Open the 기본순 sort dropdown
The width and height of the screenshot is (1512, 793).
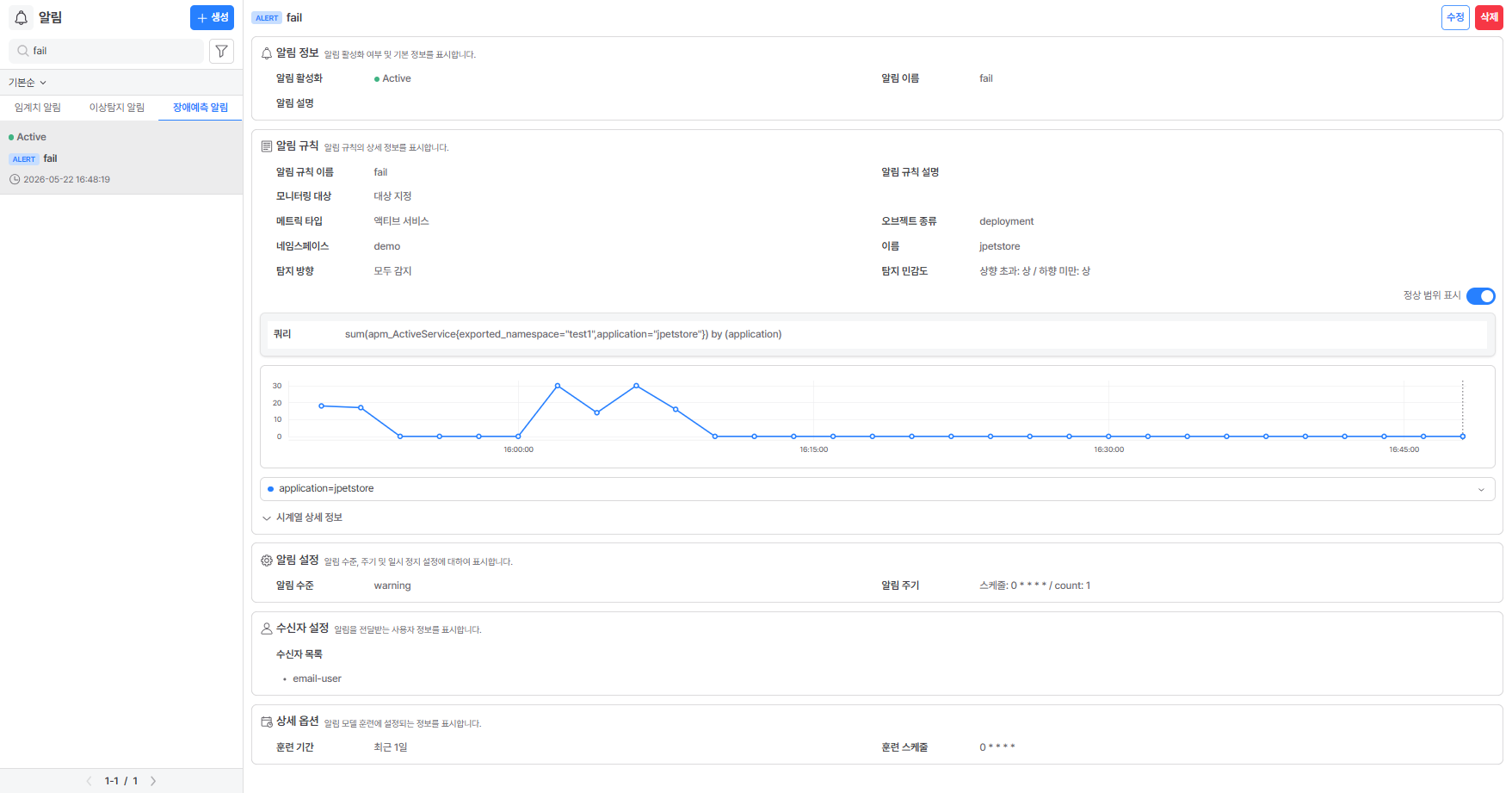click(x=28, y=83)
